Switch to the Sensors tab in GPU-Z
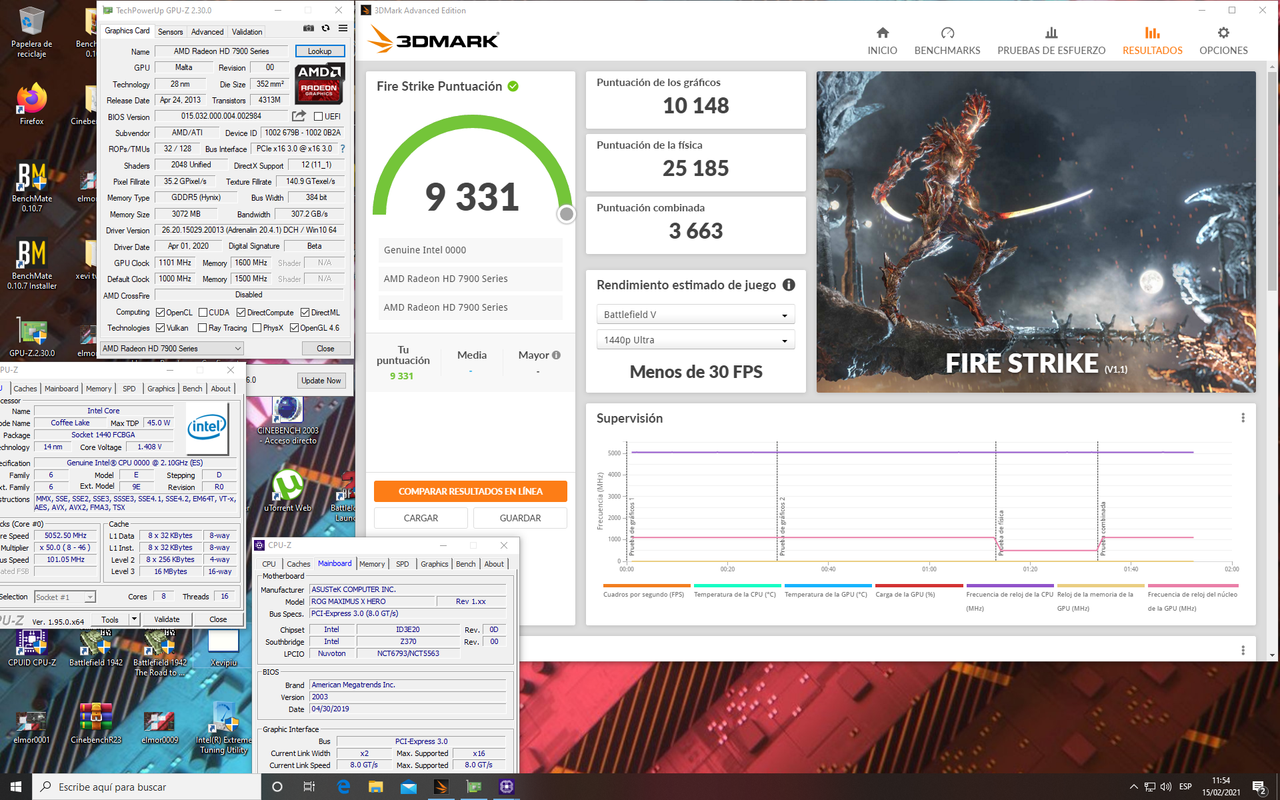 [x=170, y=32]
